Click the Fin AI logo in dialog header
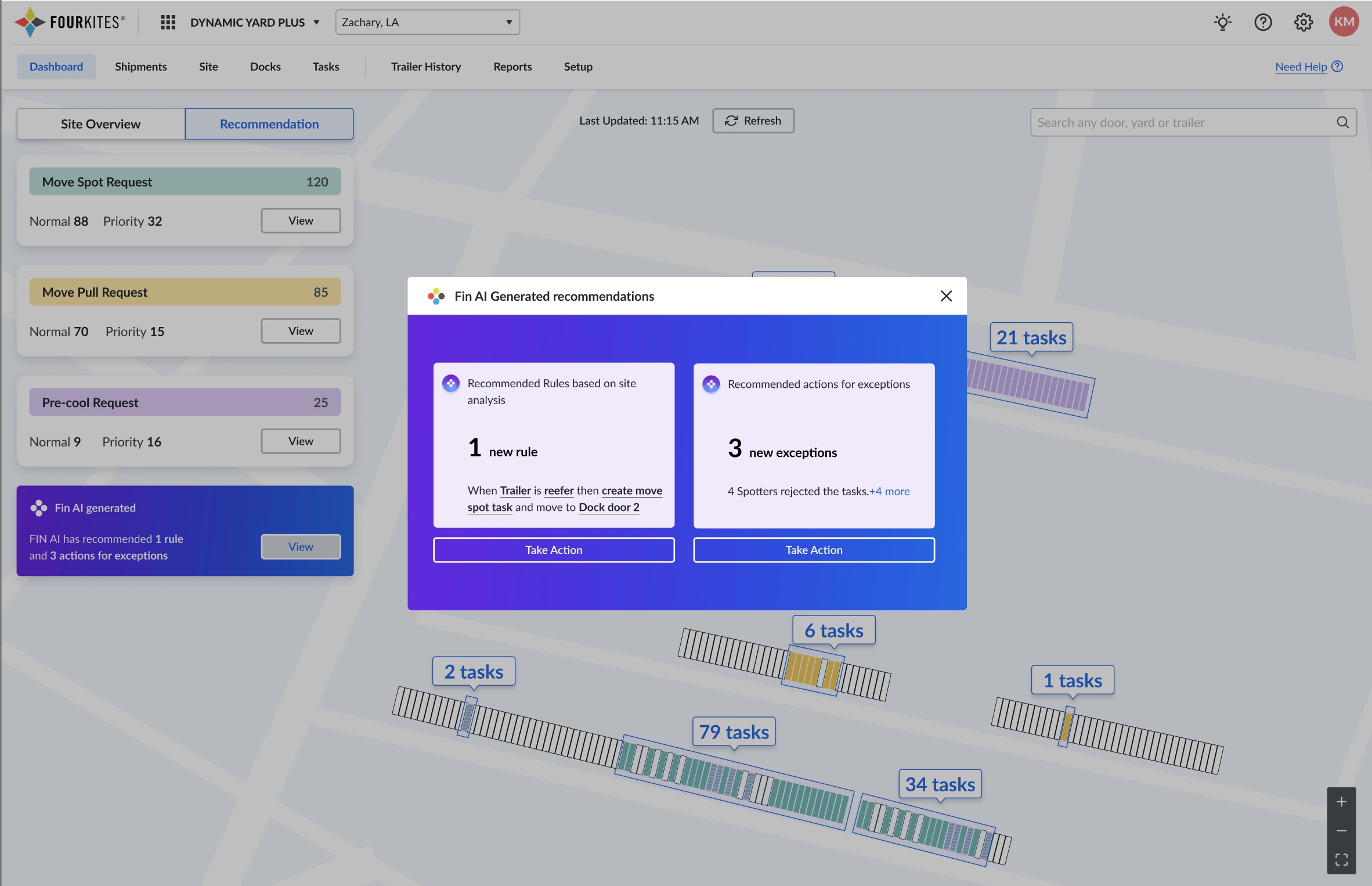The width and height of the screenshot is (1372, 886). 436,296
